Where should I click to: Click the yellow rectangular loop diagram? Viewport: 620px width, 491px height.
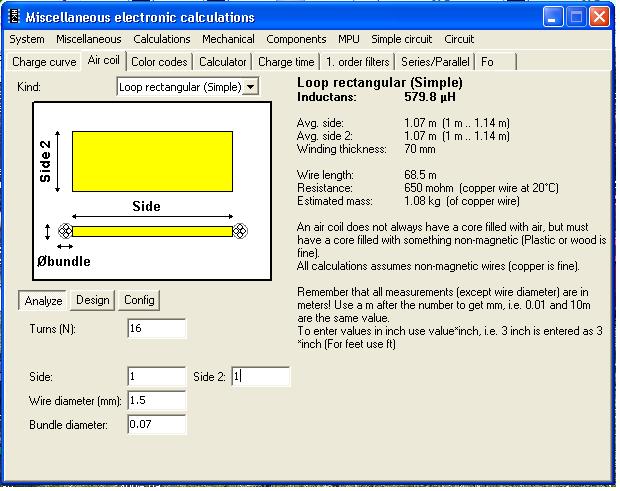[x=152, y=161]
